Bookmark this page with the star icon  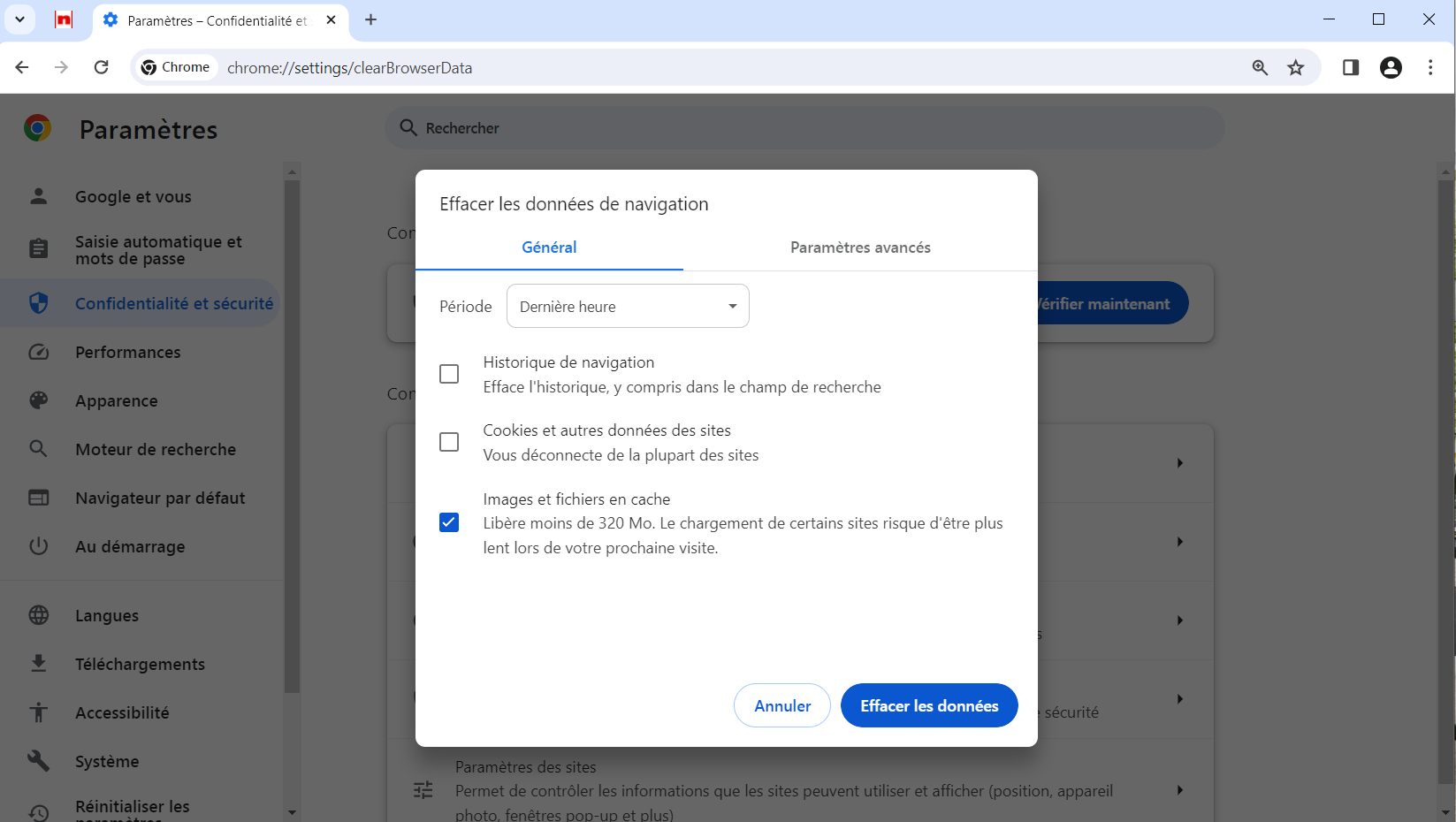(x=1296, y=67)
